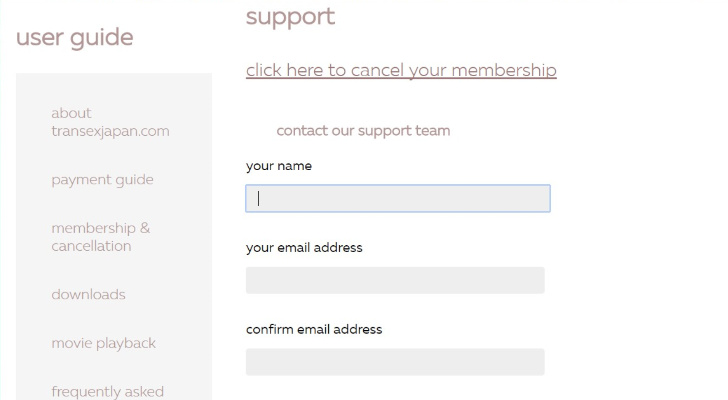This screenshot has height=400, width=728.
Task: Click 'click here to cancel your membership'
Action: tap(401, 70)
